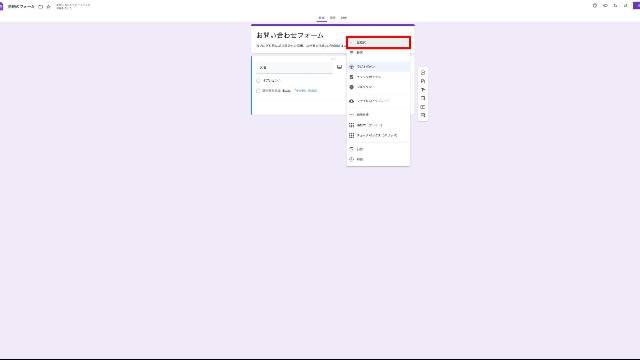Select the option 1 radio circle
Image resolution: width=640 pixels, height=360 pixels.
tap(258, 81)
